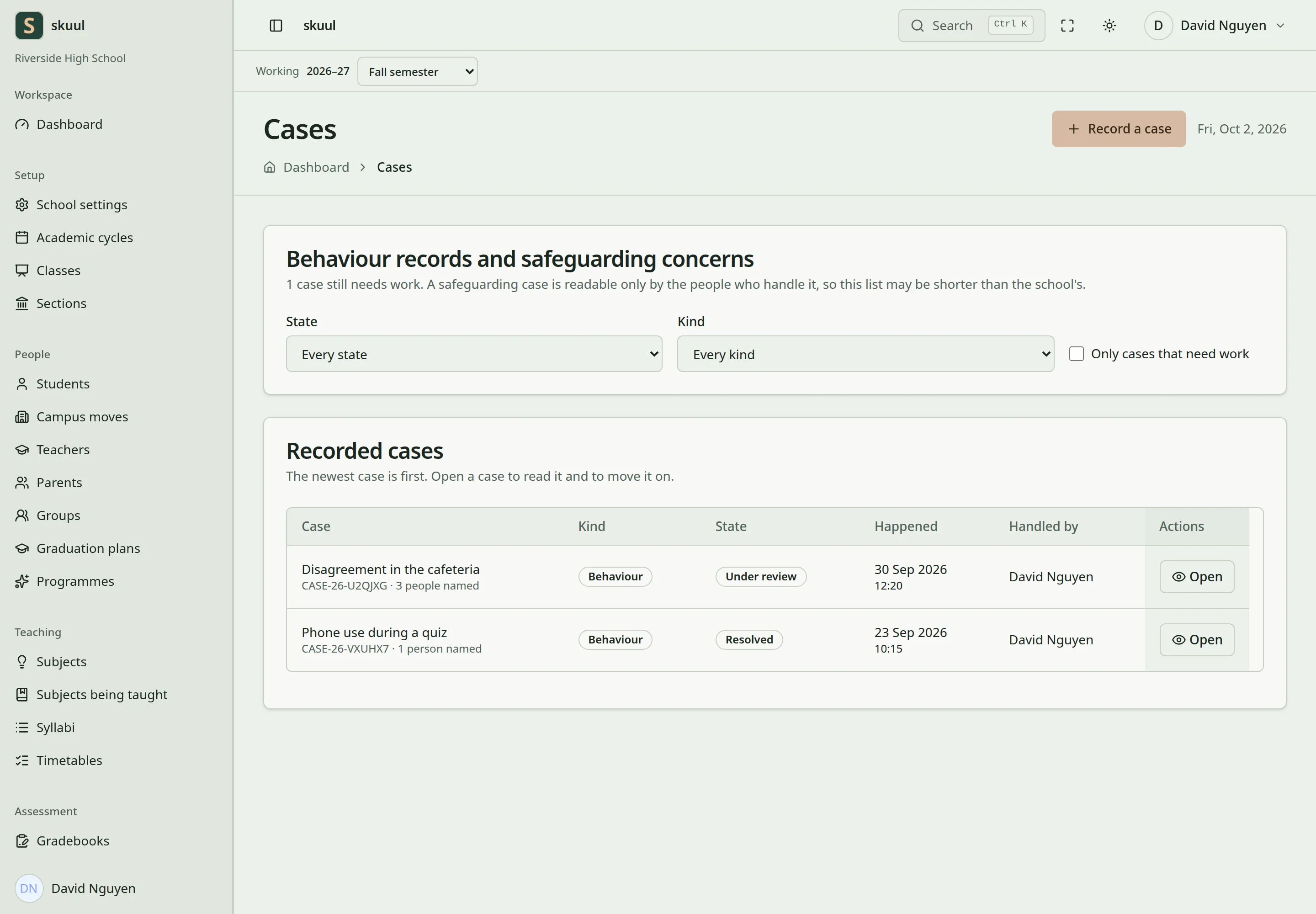This screenshot has height=914, width=1316.
Task: Click the Graduation plans icon
Action: tap(22, 549)
